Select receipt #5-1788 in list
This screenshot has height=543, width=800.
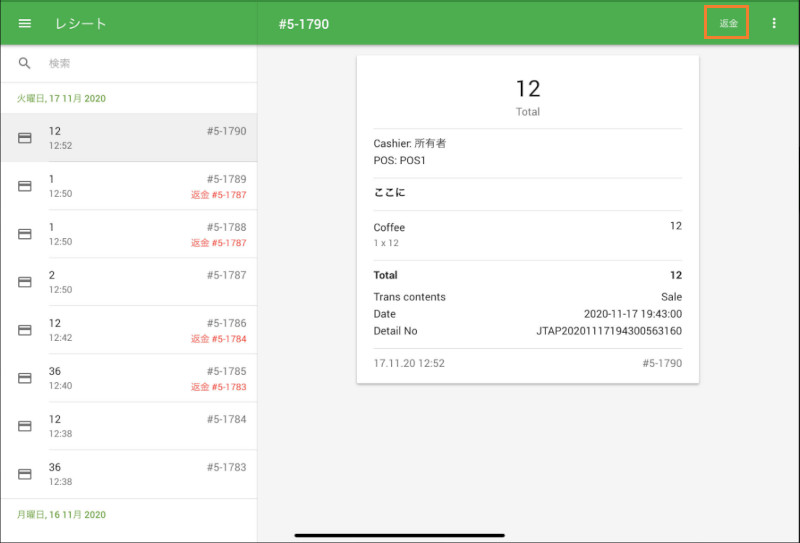129,234
